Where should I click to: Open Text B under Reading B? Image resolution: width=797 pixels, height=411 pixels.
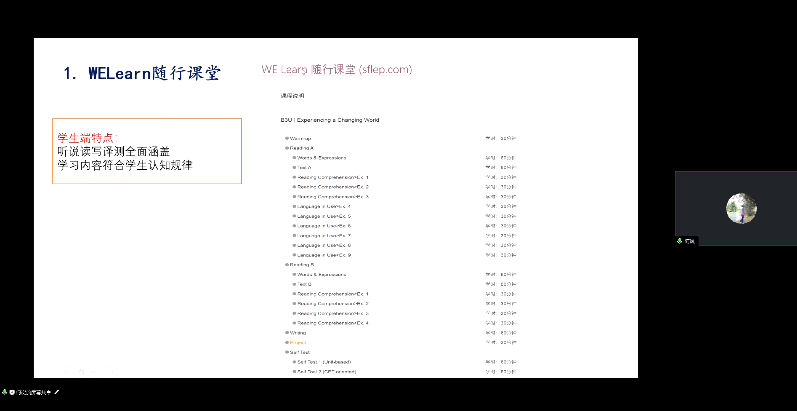coord(304,284)
